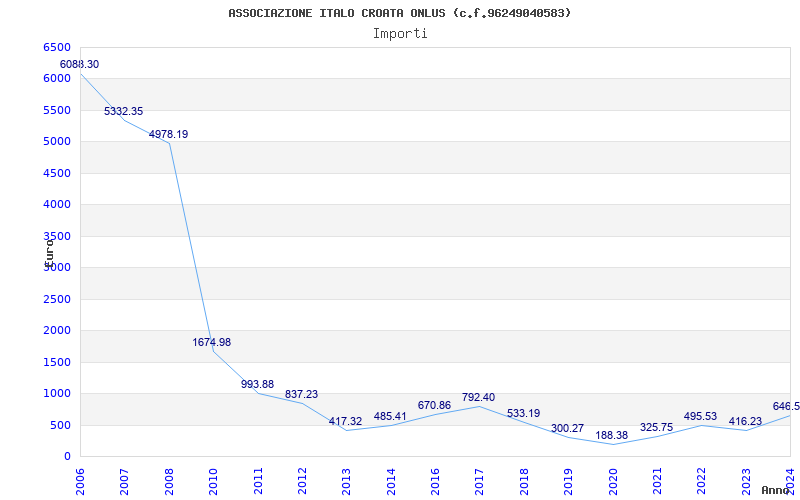The height and width of the screenshot is (500, 800).
Task: Select the 495.53 data label
Action: click(x=701, y=416)
